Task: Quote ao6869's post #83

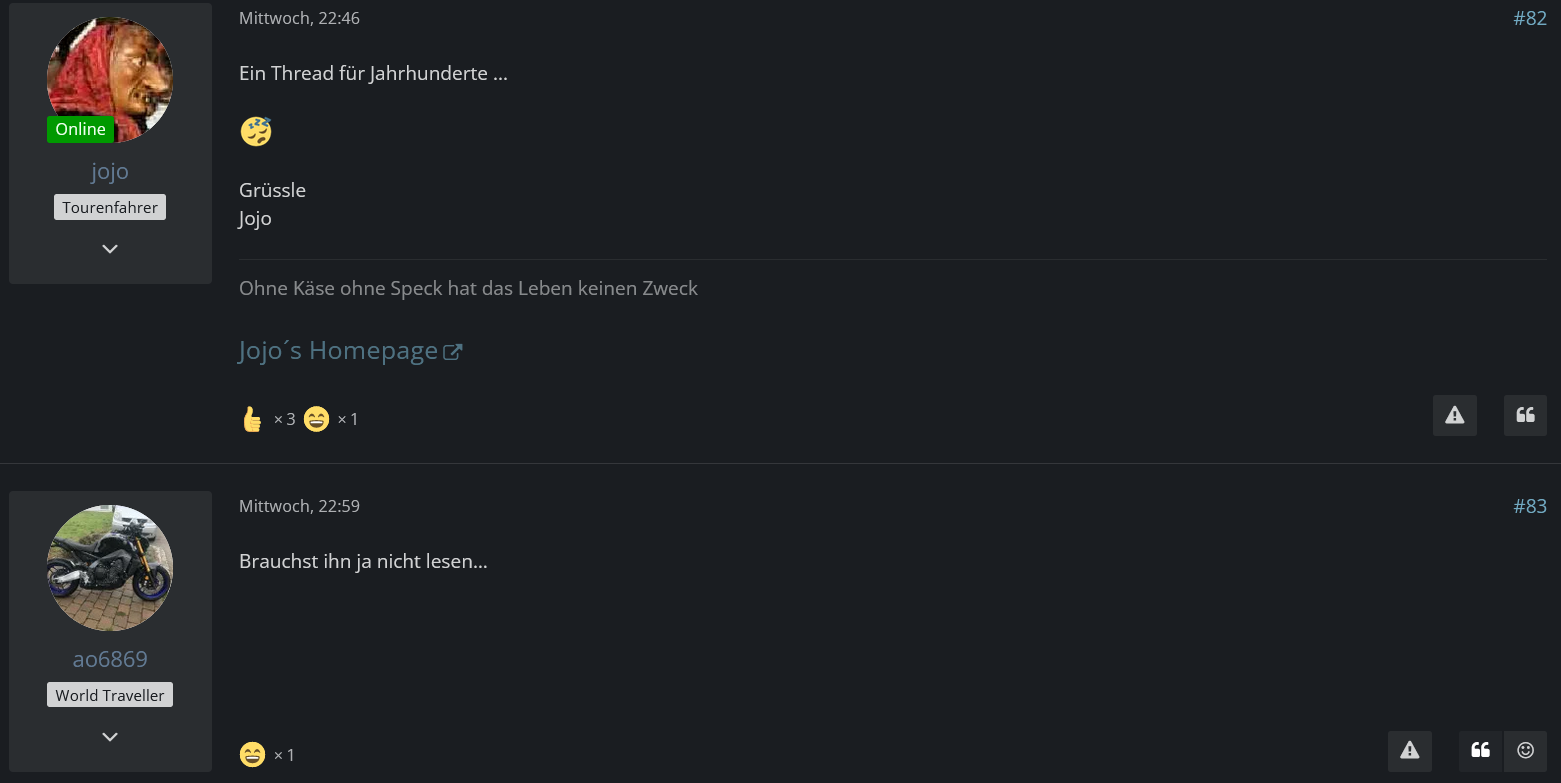Action: click(1481, 751)
